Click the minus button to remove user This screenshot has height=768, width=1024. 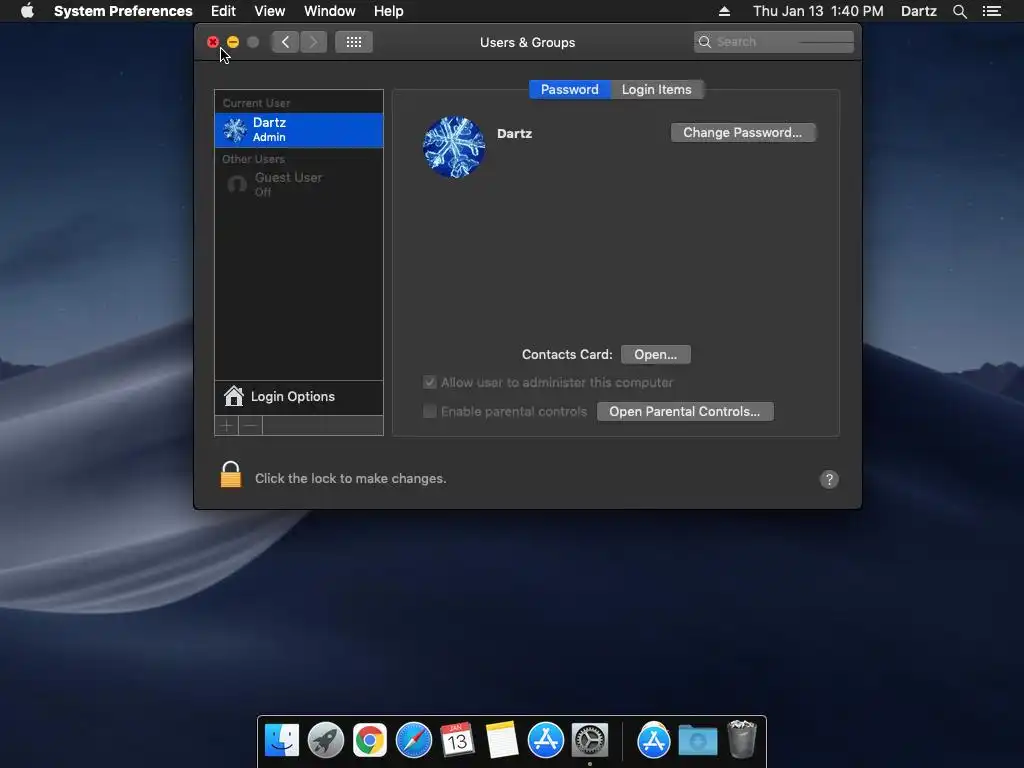click(250, 426)
